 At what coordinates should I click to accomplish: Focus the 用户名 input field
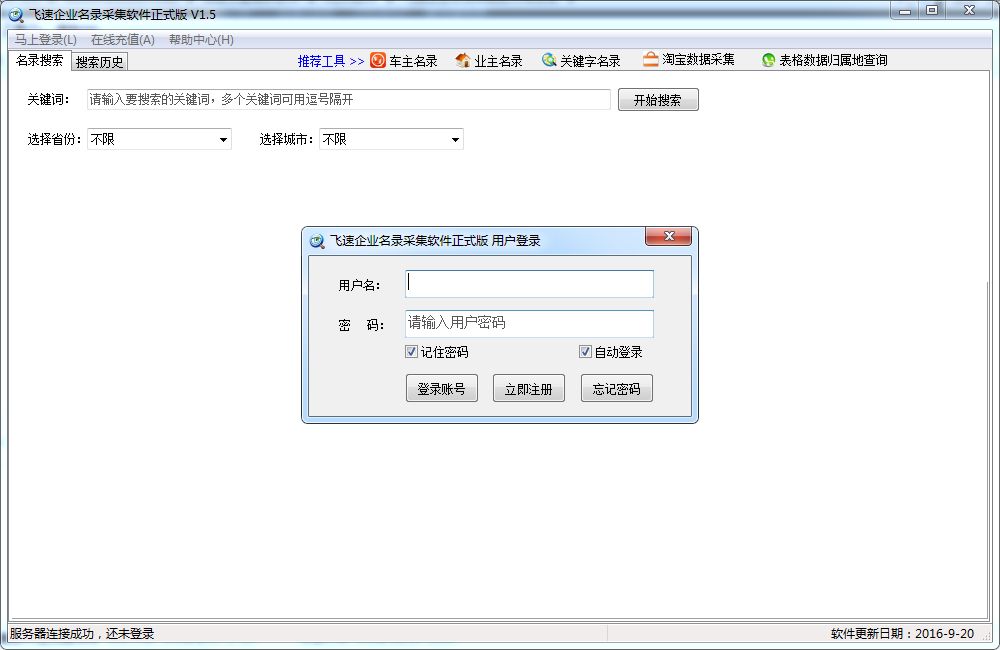[529, 284]
